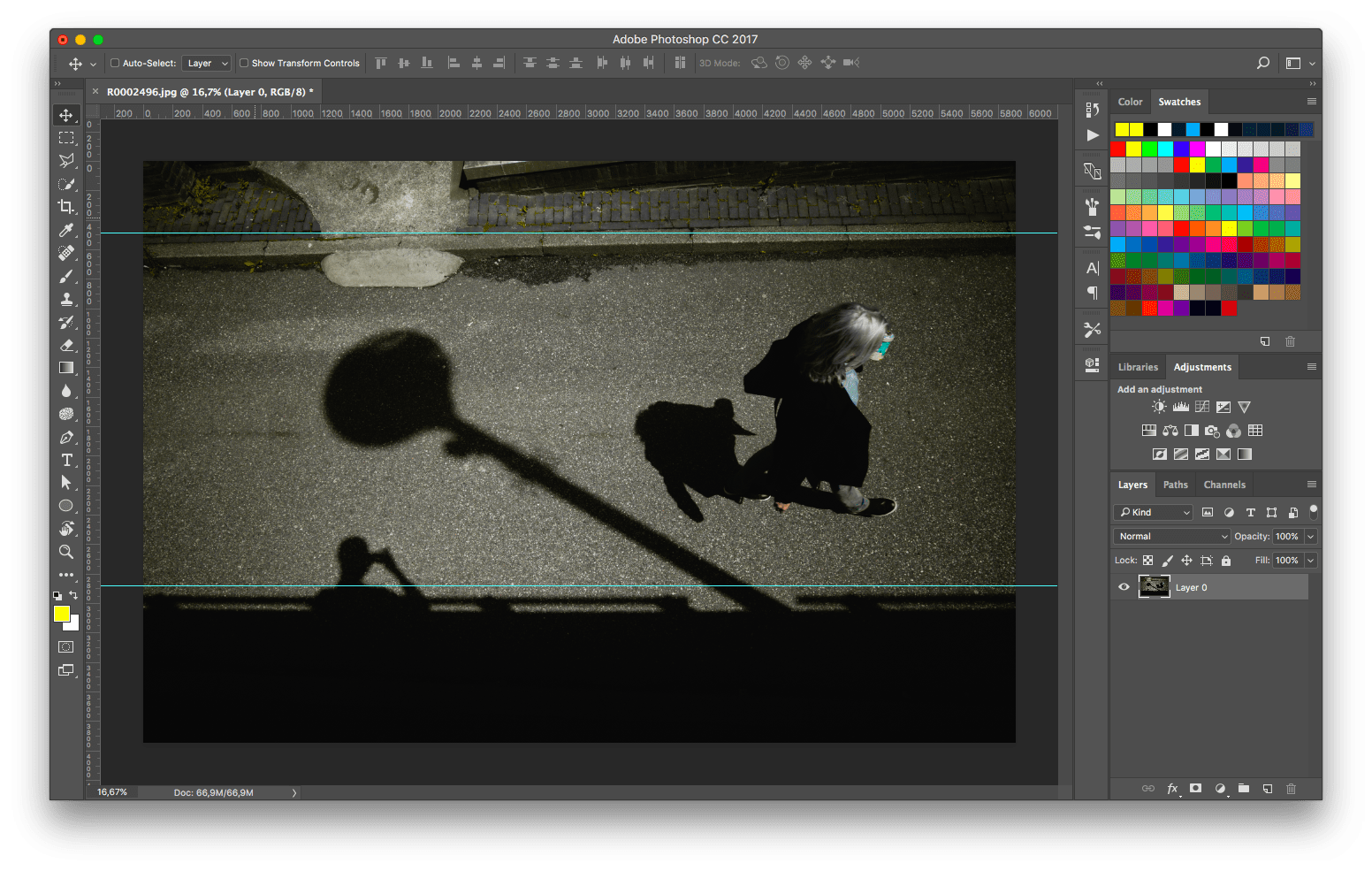The image size is (1372, 871).
Task: Select the Clone Stamp tool
Action: click(x=66, y=299)
